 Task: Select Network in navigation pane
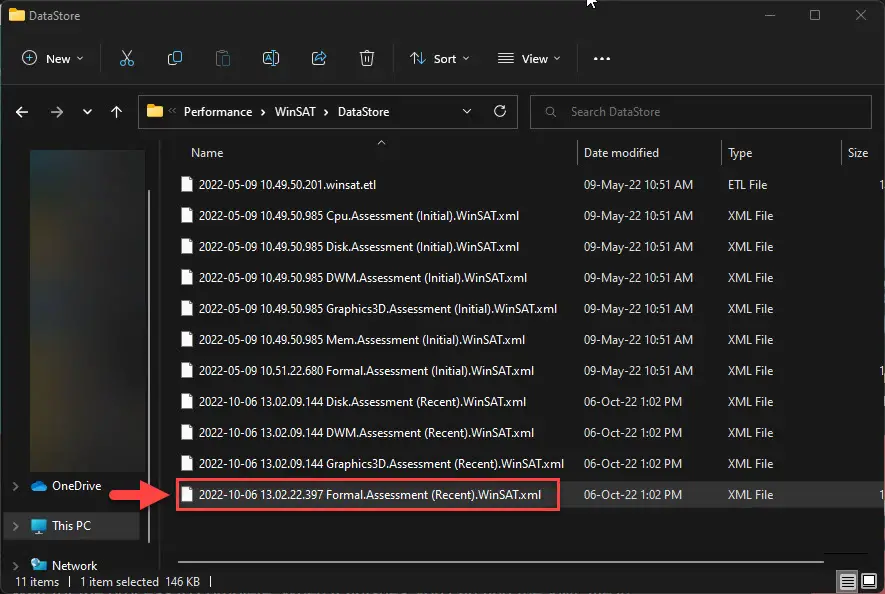(75, 565)
